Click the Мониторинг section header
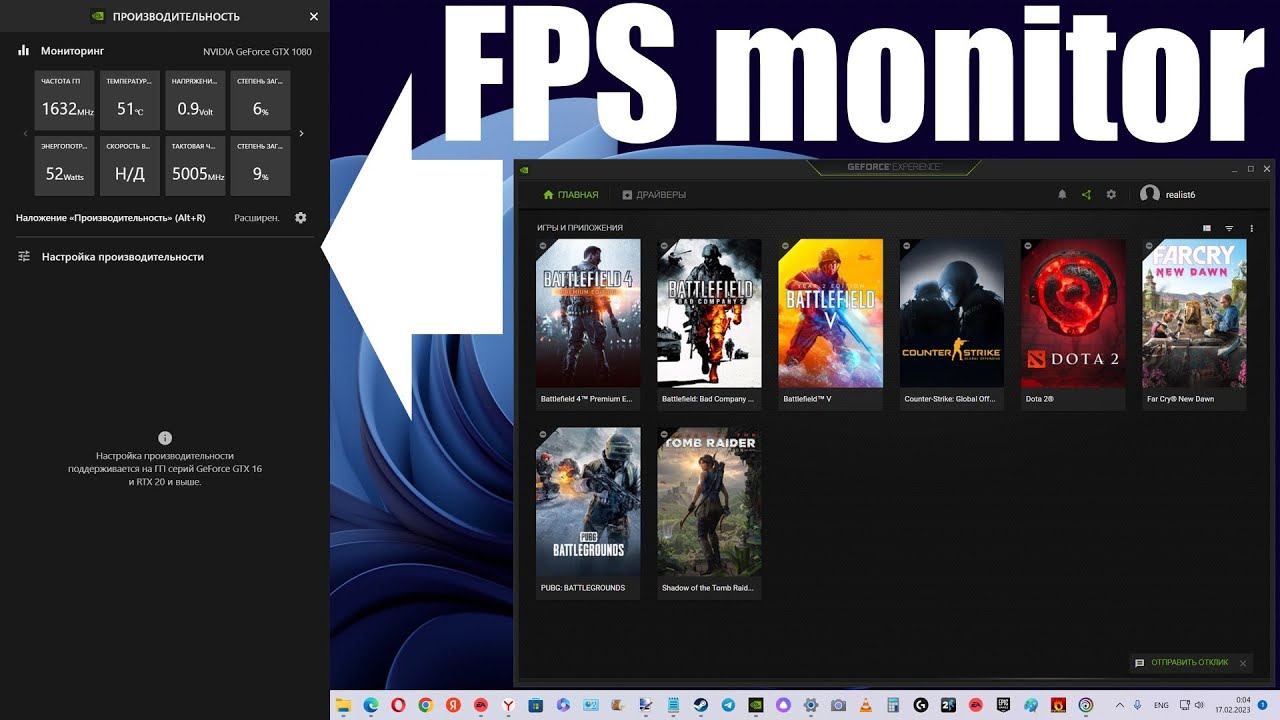The image size is (1280, 720). (72, 50)
